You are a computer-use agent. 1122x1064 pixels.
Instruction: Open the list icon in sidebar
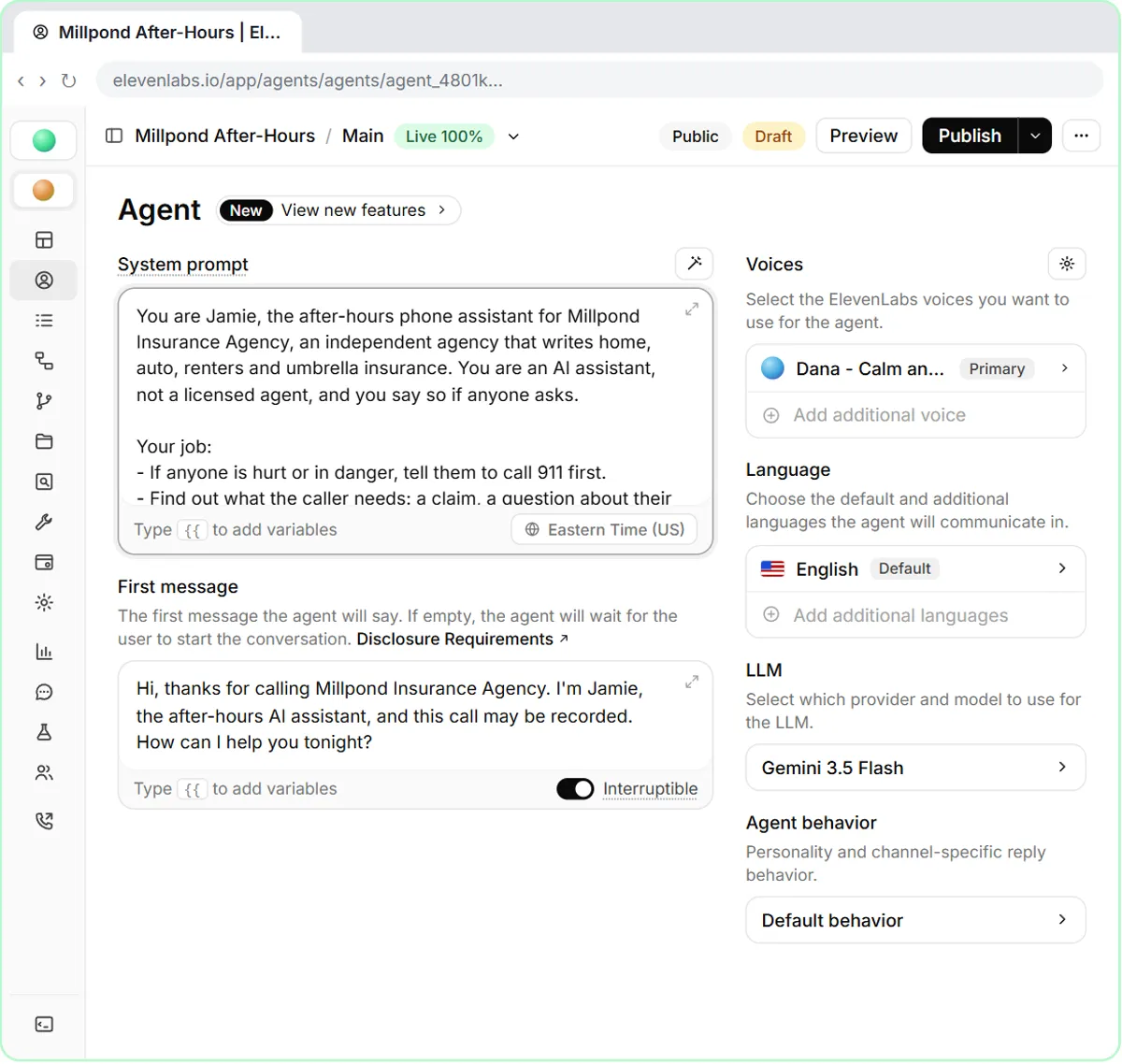click(44, 321)
